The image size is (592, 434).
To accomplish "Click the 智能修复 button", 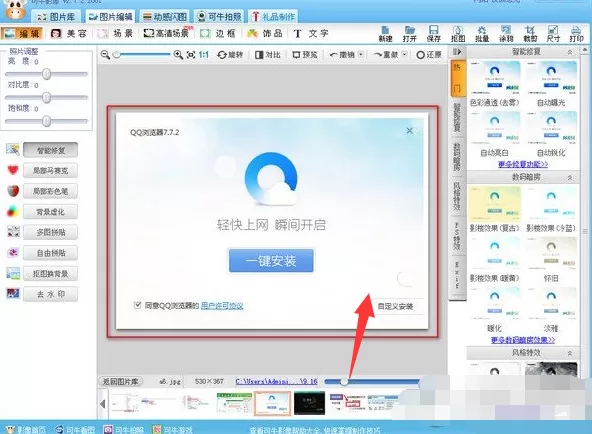I will click(x=51, y=150).
